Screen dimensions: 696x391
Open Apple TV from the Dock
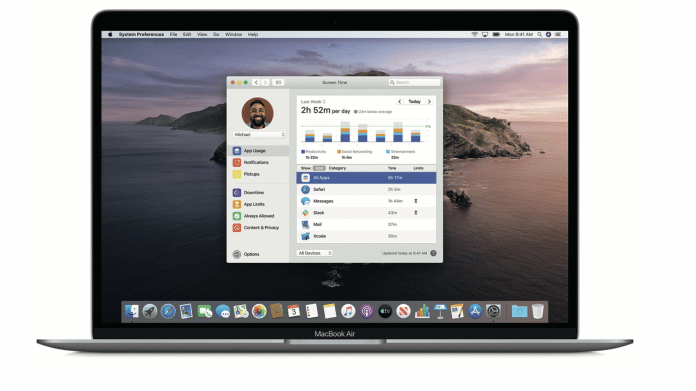click(385, 312)
